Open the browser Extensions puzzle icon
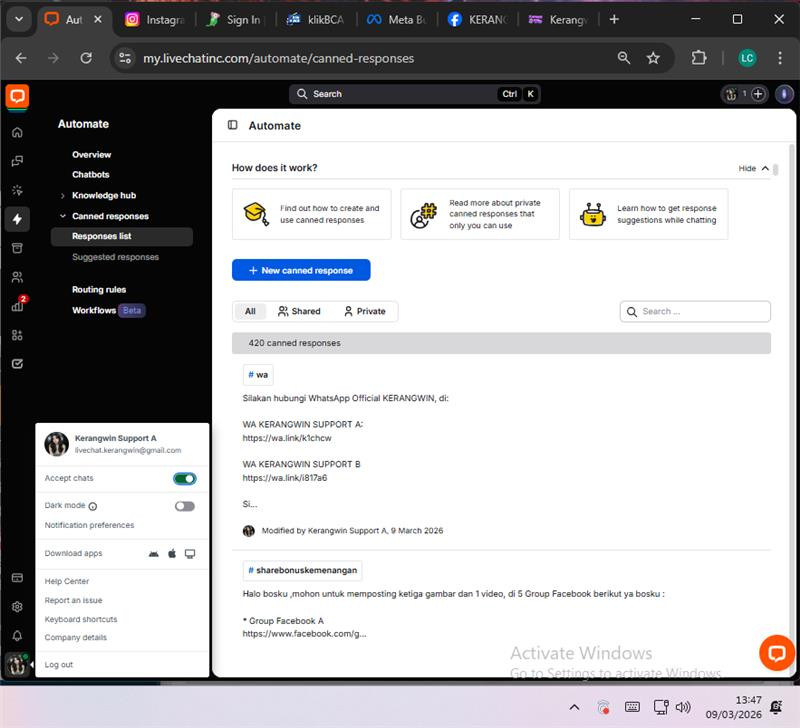Viewport: 800px width, 728px height. click(698, 58)
